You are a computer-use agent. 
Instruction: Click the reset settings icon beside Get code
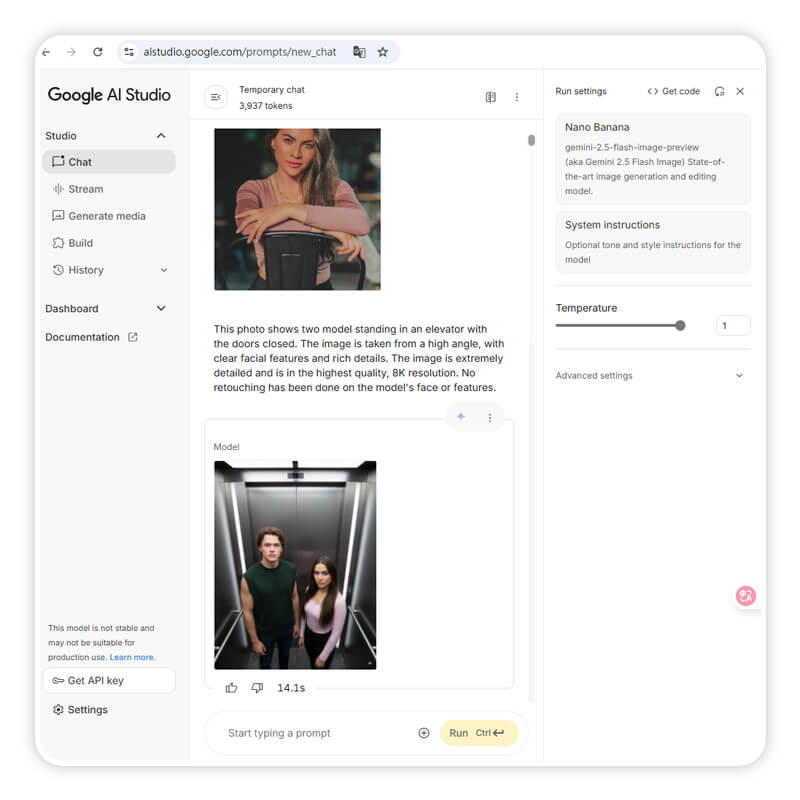[719, 91]
